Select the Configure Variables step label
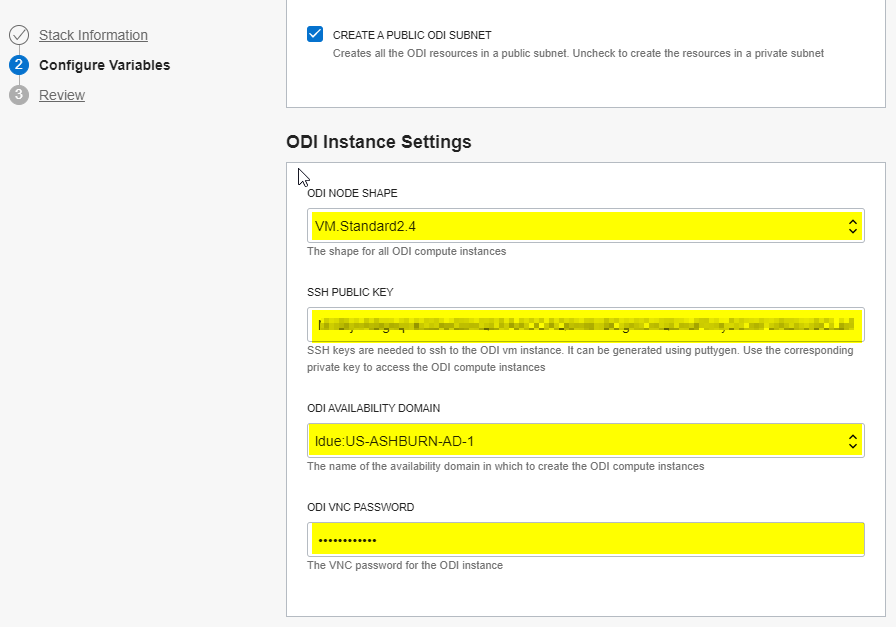The image size is (896, 627). pyautogui.click(x=104, y=65)
